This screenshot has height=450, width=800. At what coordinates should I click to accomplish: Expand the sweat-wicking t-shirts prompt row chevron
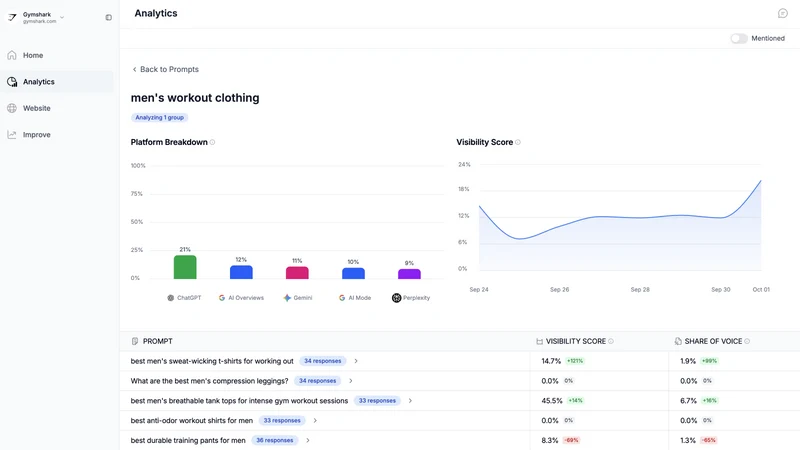coord(356,361)
